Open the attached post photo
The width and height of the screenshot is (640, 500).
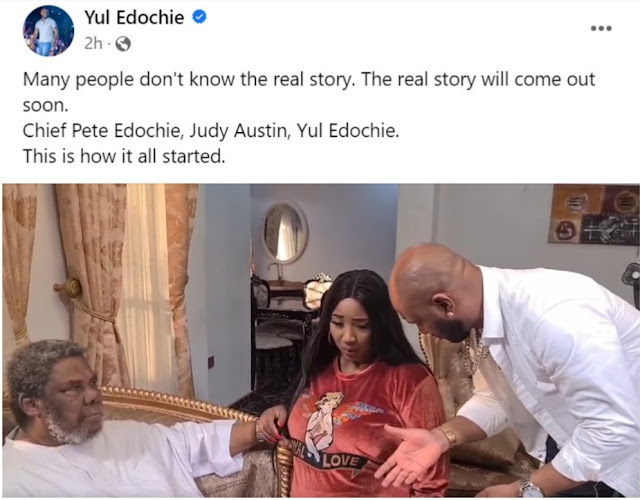tap(321, 340)
